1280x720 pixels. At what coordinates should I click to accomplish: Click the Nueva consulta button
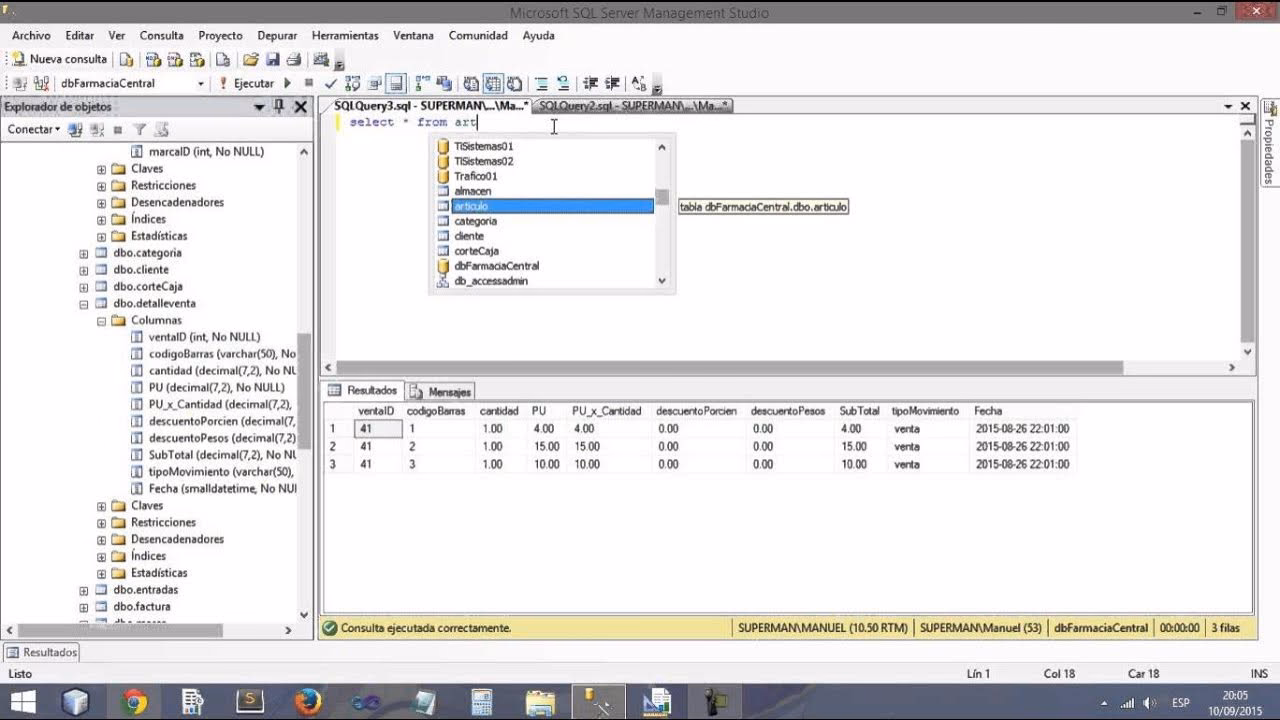(x=59, y=59)
